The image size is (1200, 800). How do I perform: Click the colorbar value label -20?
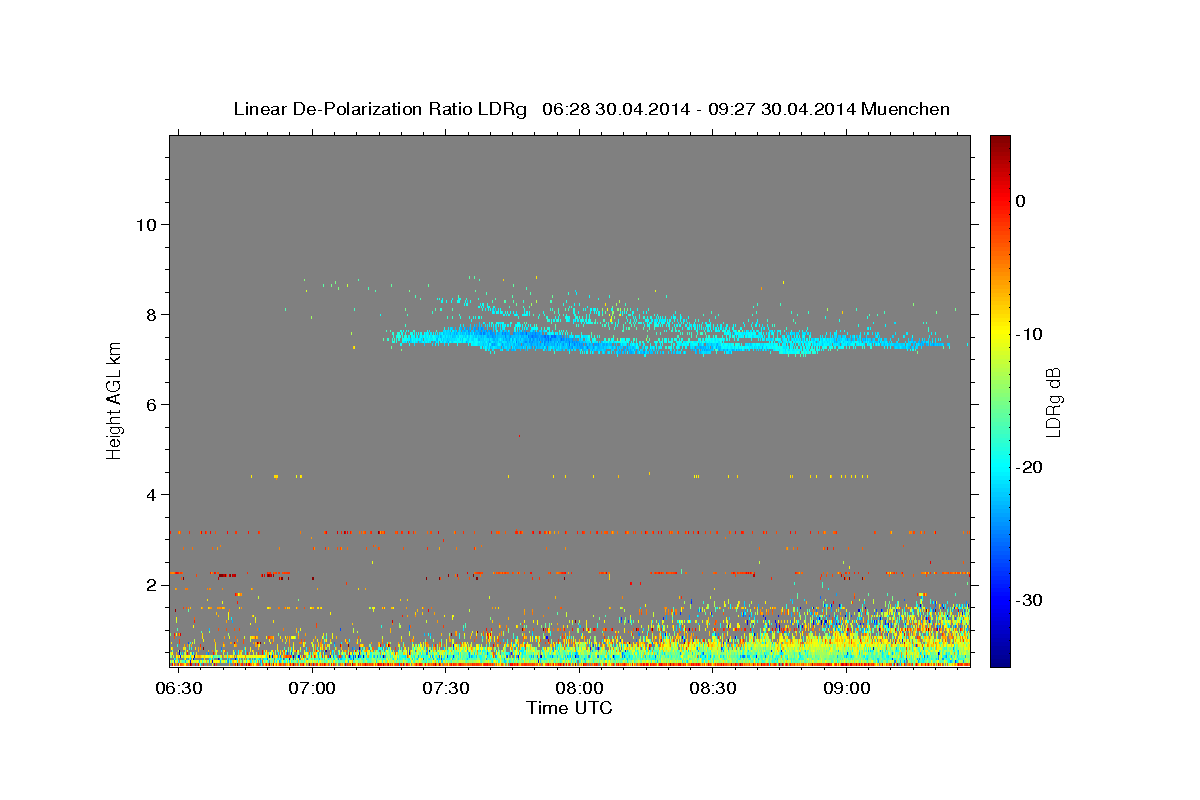(1029, 467)
